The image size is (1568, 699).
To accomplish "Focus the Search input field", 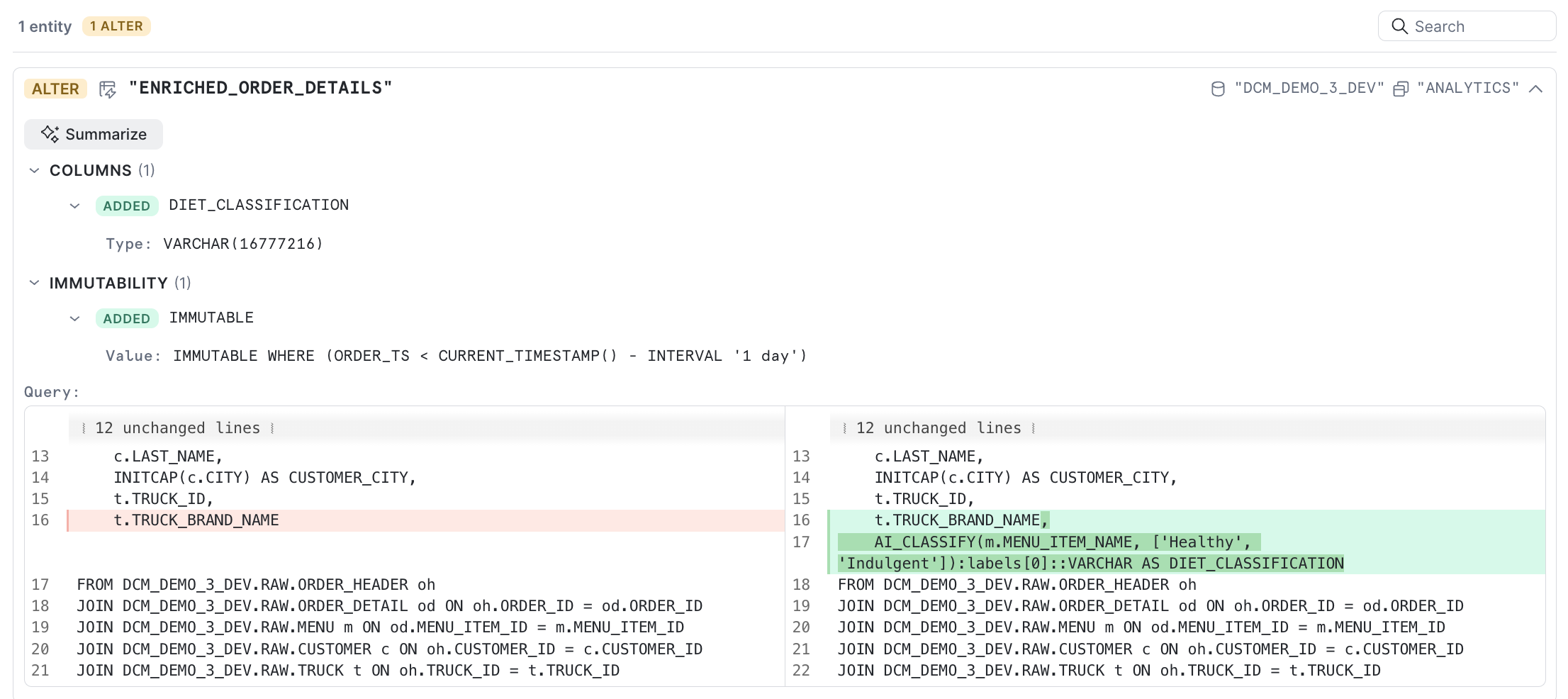I will [x=1467, y=26].
